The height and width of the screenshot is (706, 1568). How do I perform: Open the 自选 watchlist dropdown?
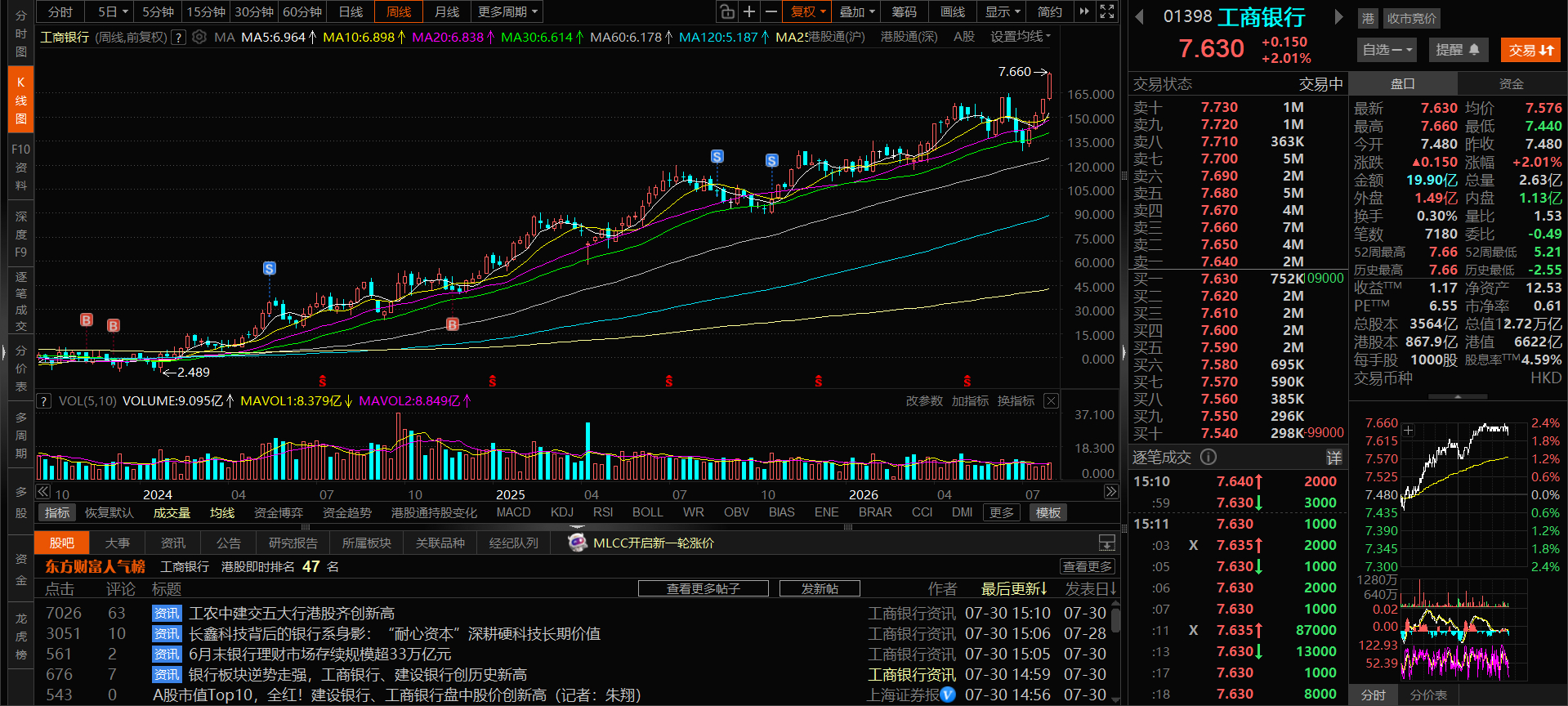click(x=1388, y=50)
